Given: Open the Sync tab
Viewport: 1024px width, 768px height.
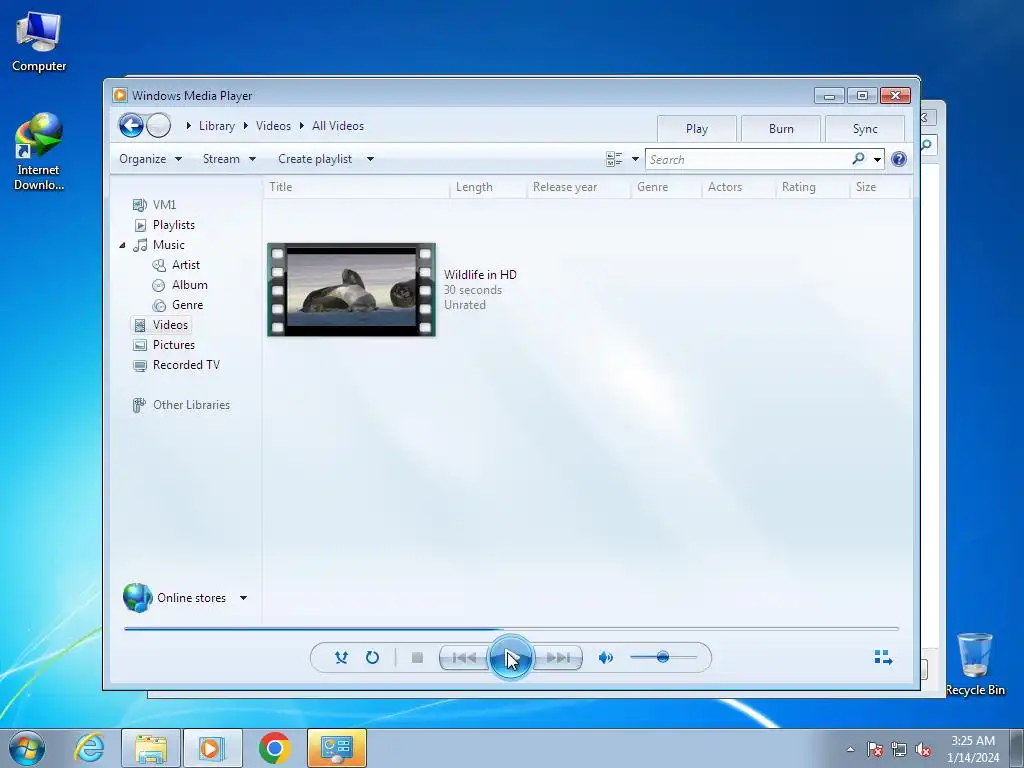Looking at the screenshot, I should (865, 129).
